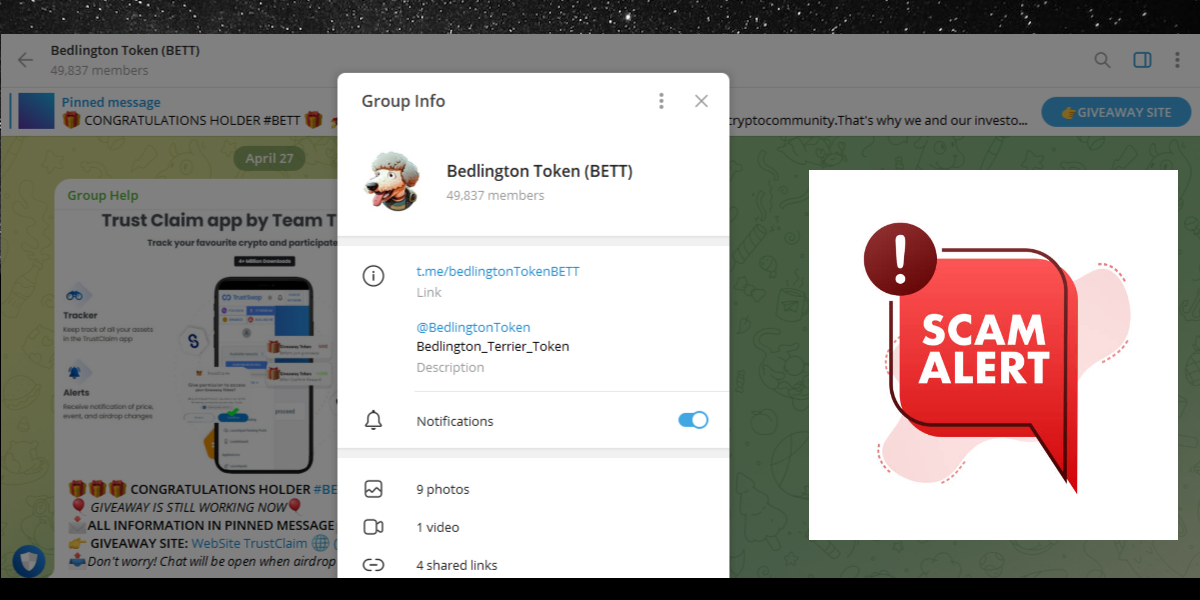The width and height of the screenshot is (1200, 600).
Task: Open the @BedlingtonToken mention
Action: point(473,327)
